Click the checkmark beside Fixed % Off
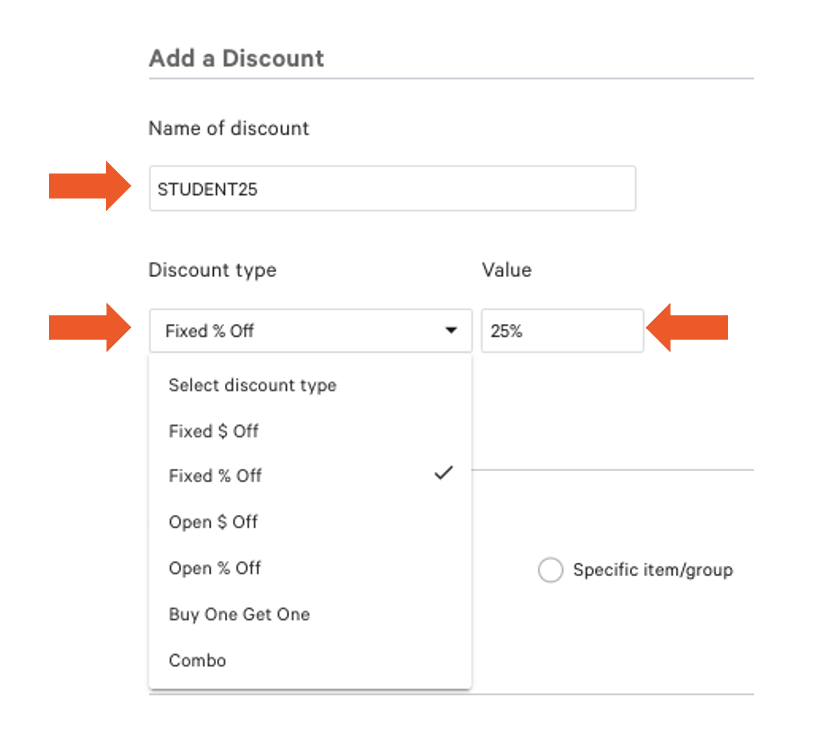 [443, 473]
